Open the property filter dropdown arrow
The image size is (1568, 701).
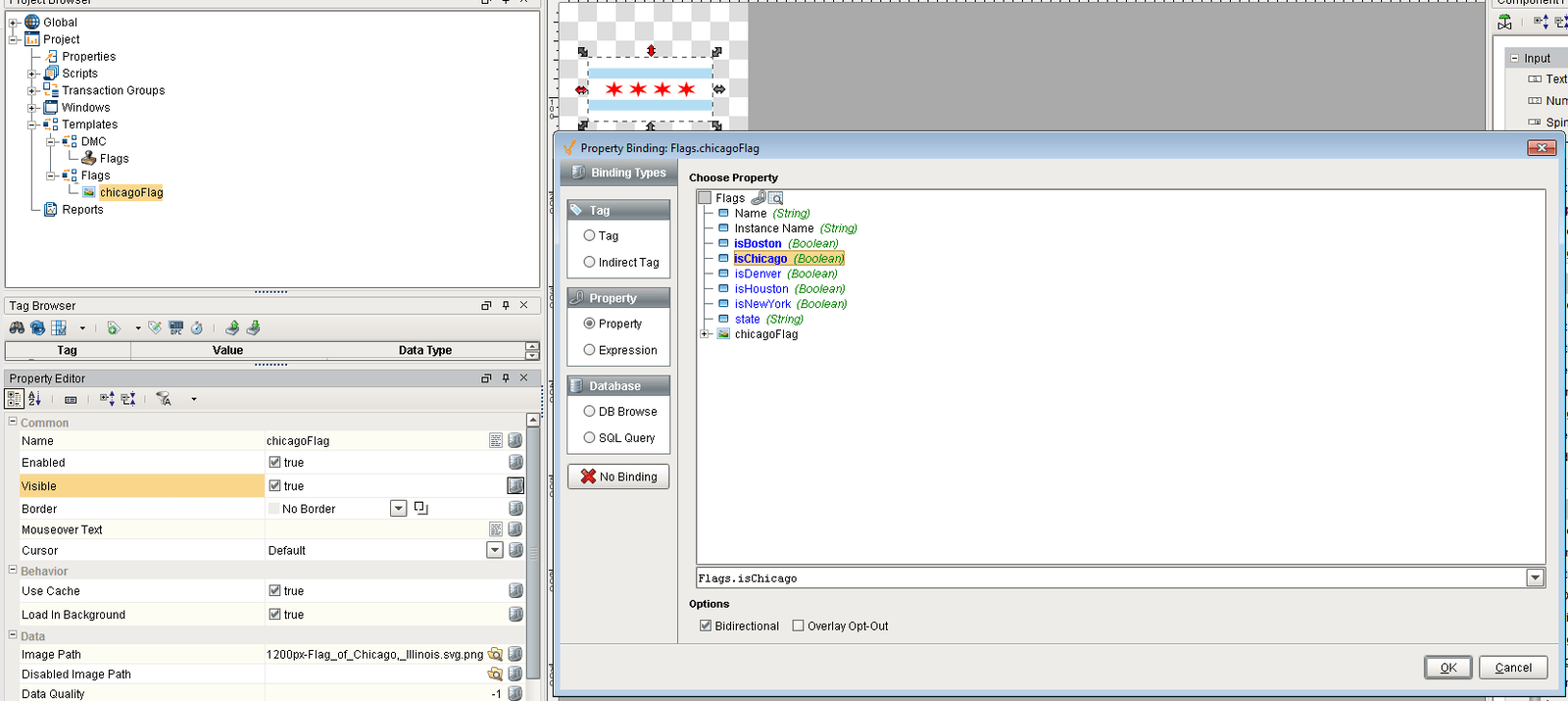coord(194,399)
